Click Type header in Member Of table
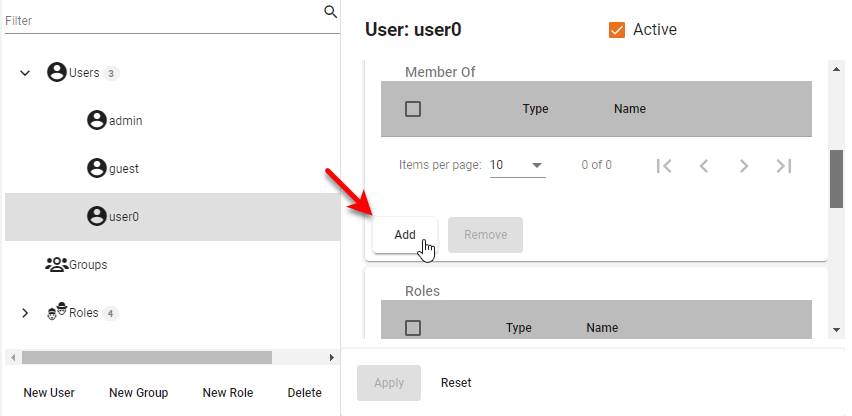The image size is (852, 416). point(535,109)
